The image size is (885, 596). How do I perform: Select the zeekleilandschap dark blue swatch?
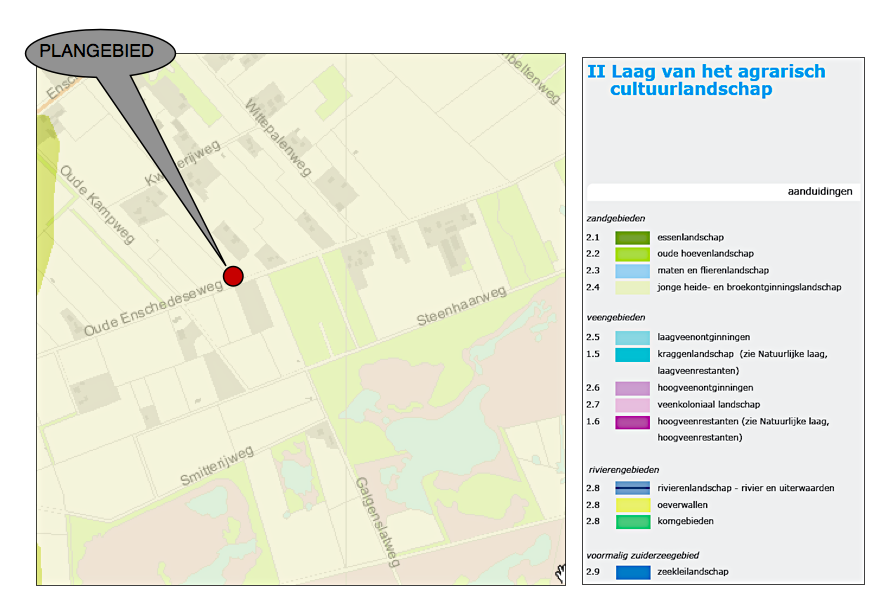(632, 572)
